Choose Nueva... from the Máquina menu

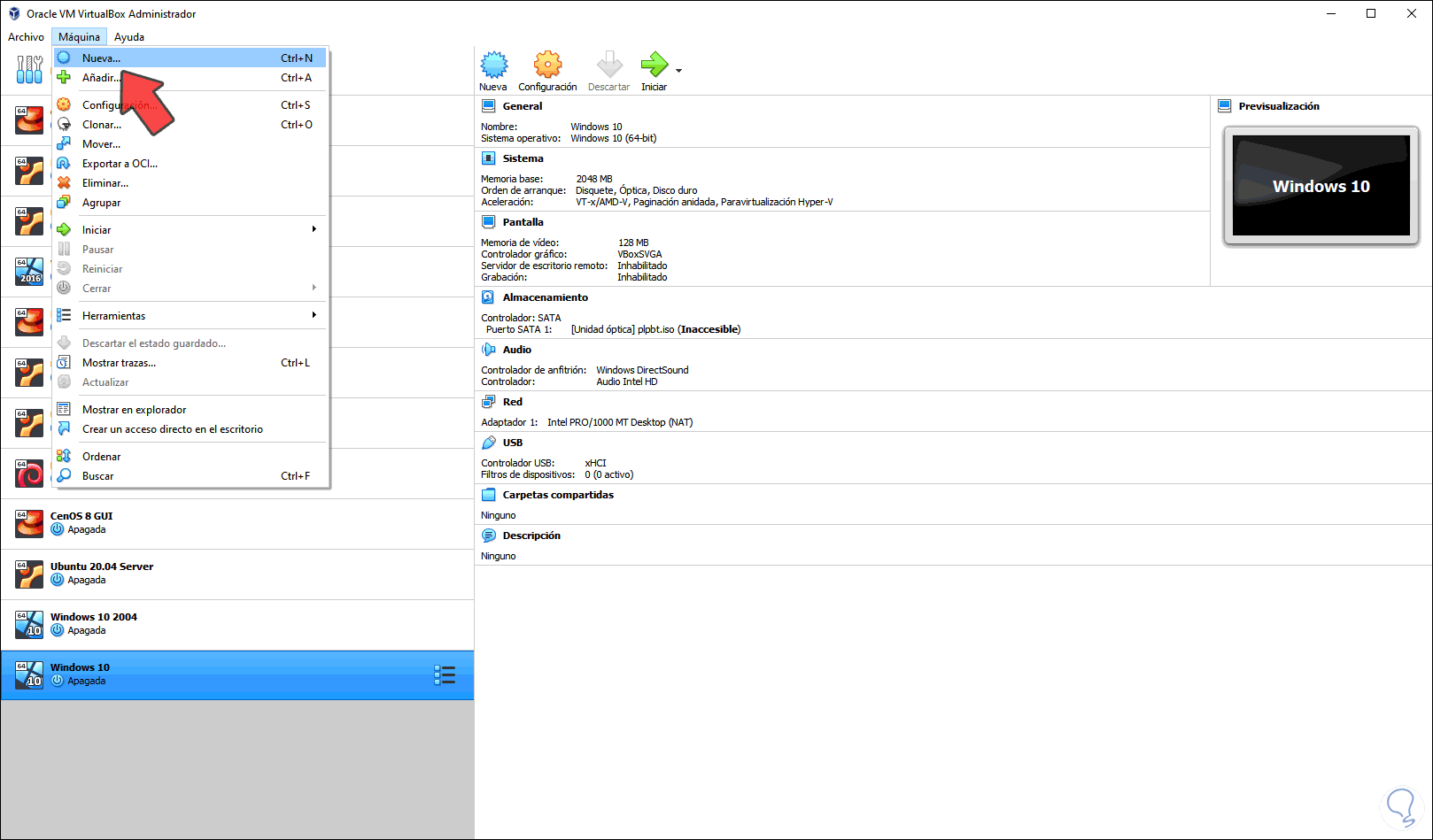point(190,58)
